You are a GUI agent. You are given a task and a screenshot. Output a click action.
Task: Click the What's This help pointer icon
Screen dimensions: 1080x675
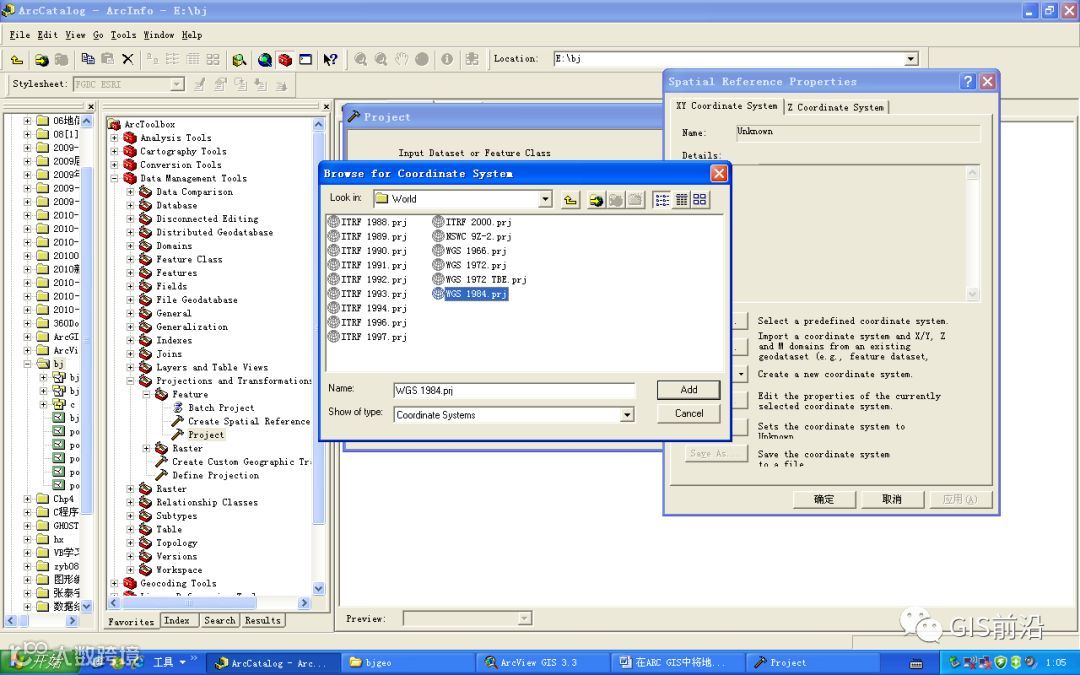coord(331,59)
